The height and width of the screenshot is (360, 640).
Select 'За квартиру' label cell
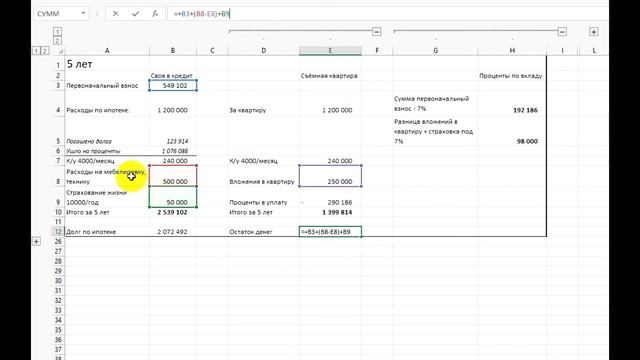264,103
